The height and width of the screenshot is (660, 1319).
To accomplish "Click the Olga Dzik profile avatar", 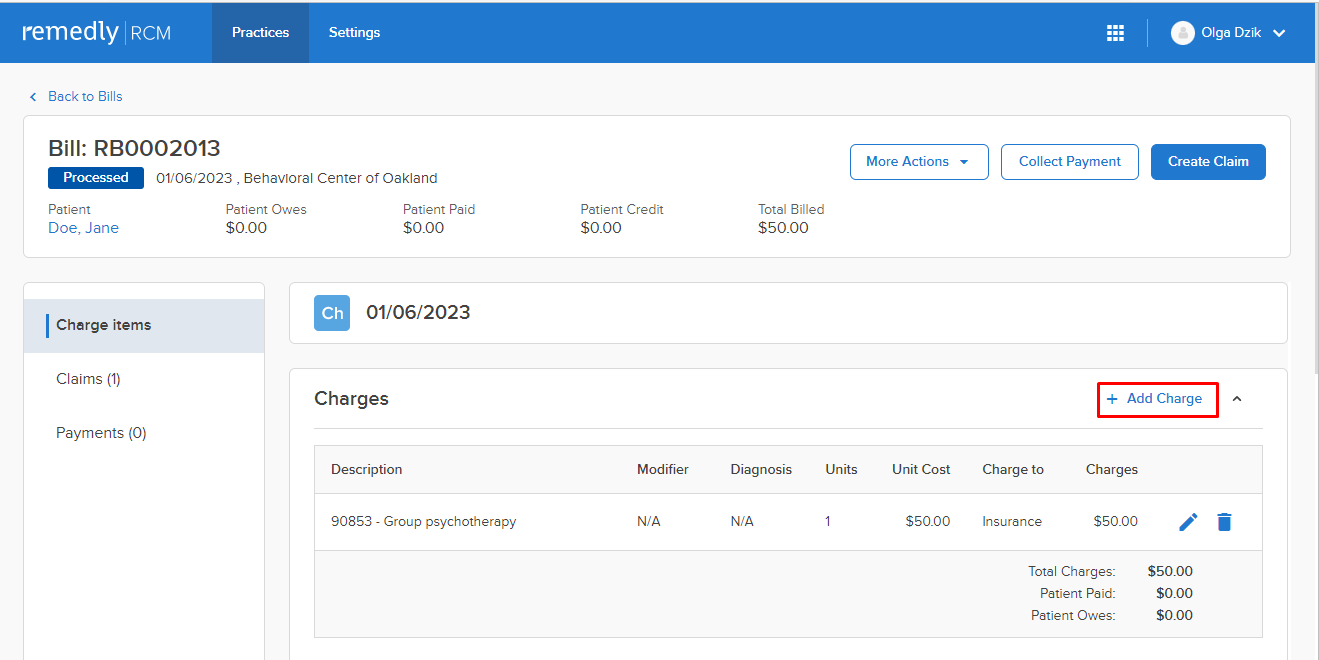I will tap(1183, 32).
